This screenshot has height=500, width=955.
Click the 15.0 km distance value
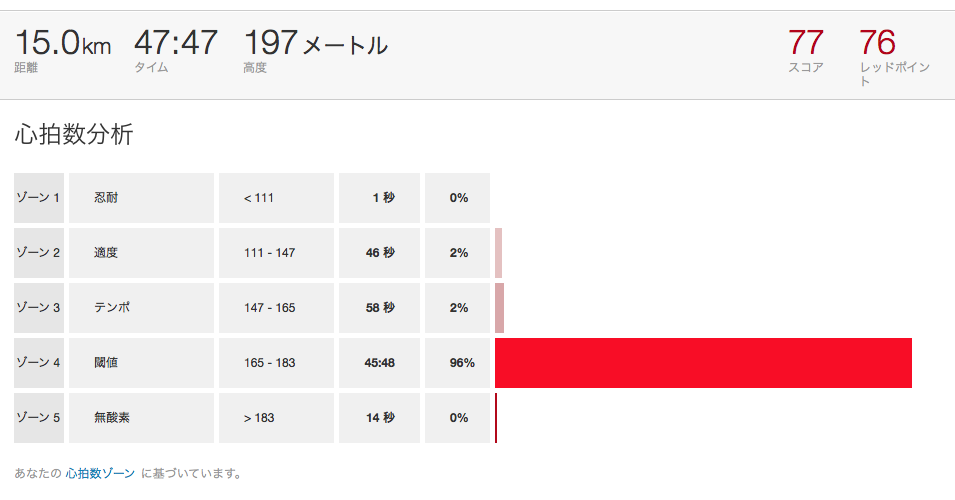(63, 43)
